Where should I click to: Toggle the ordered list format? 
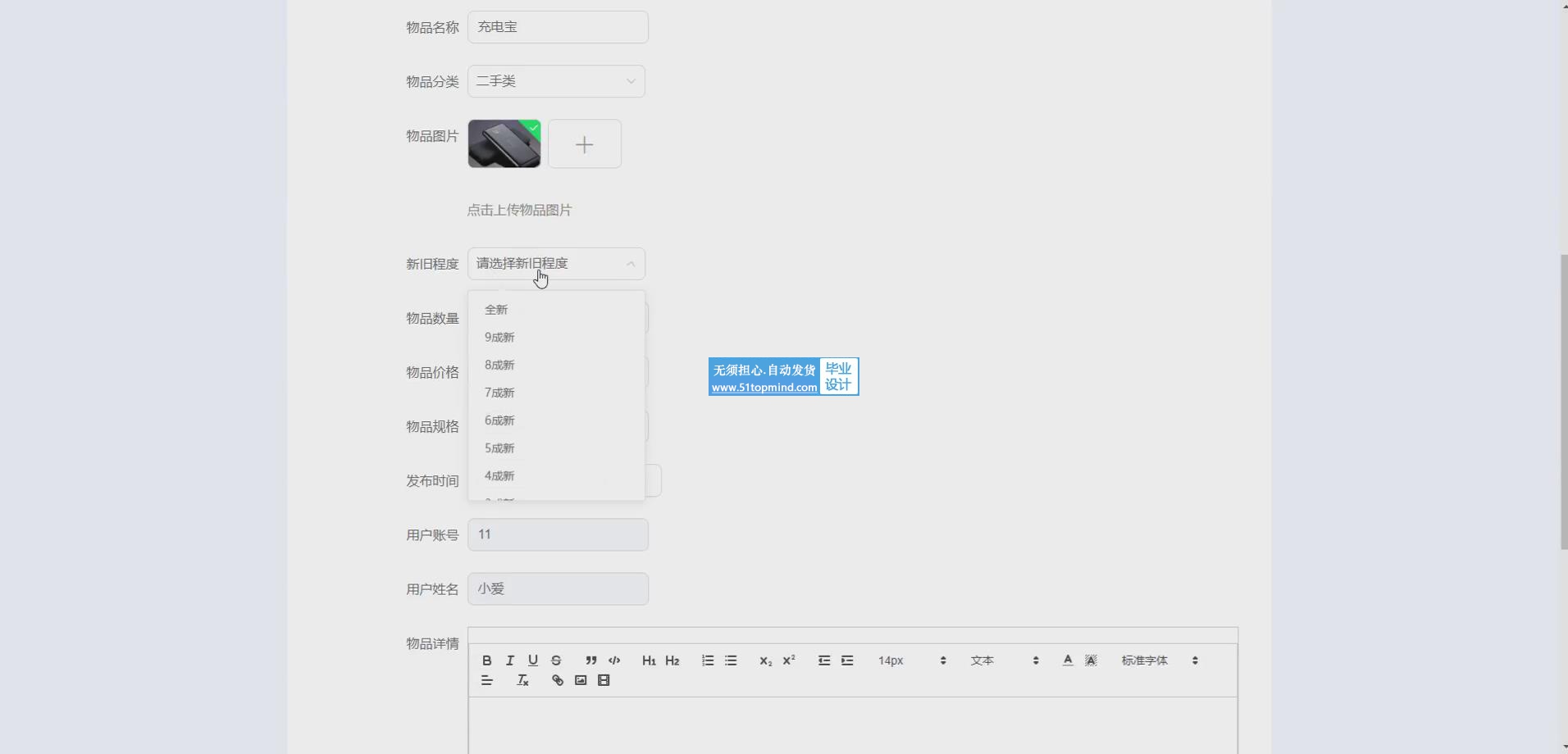708,661
